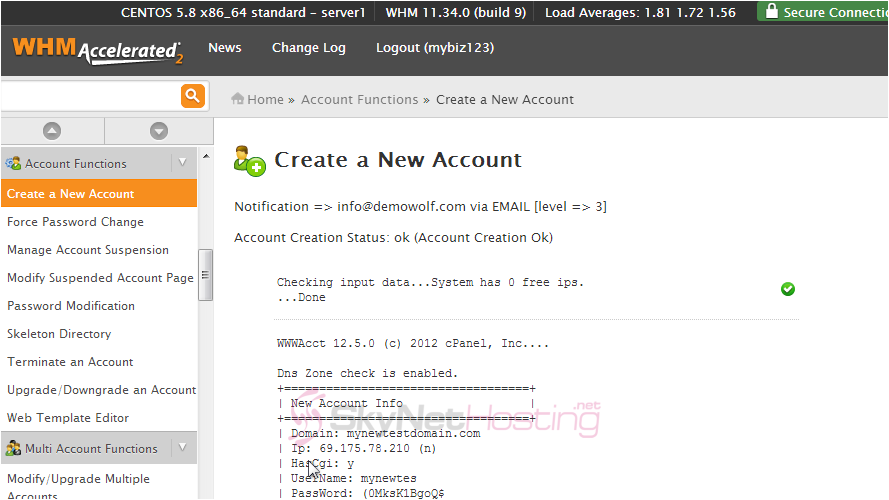This screenshot has width=889, height=500.
Task: Click the Notification info@demowolf.com line
Action: (421, 206)
